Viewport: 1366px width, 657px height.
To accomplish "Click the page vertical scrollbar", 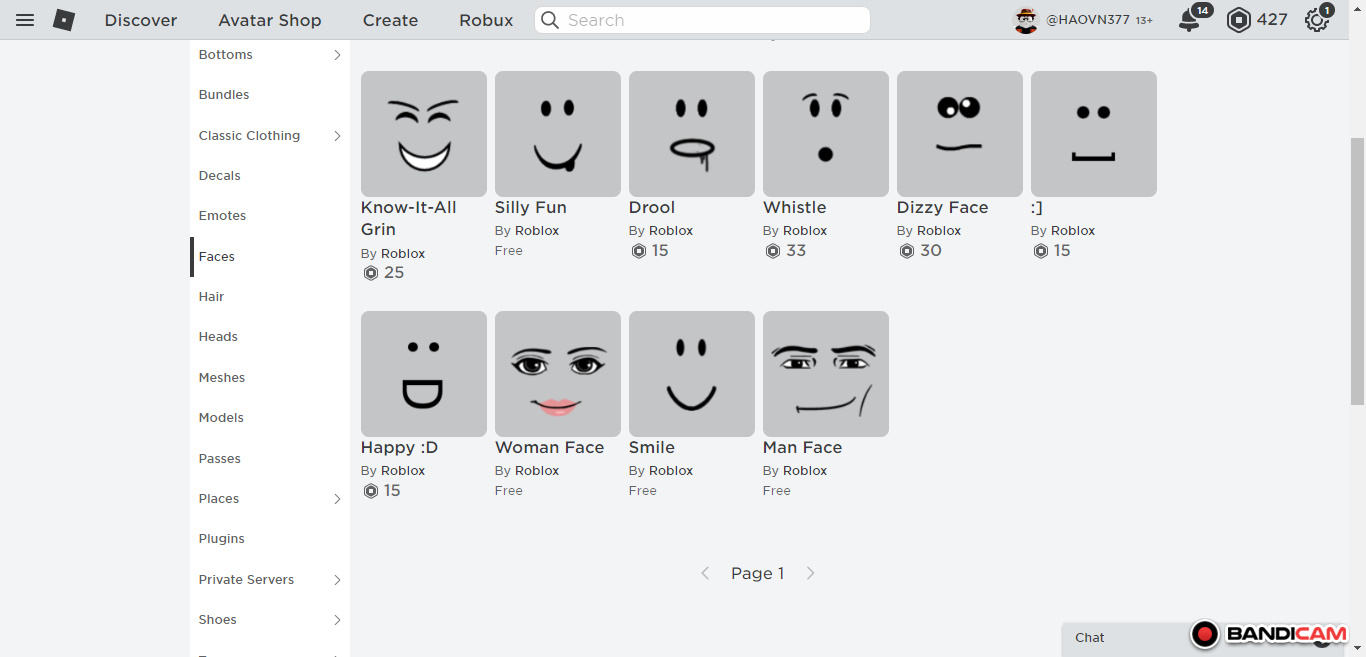I will point(1357,270).
